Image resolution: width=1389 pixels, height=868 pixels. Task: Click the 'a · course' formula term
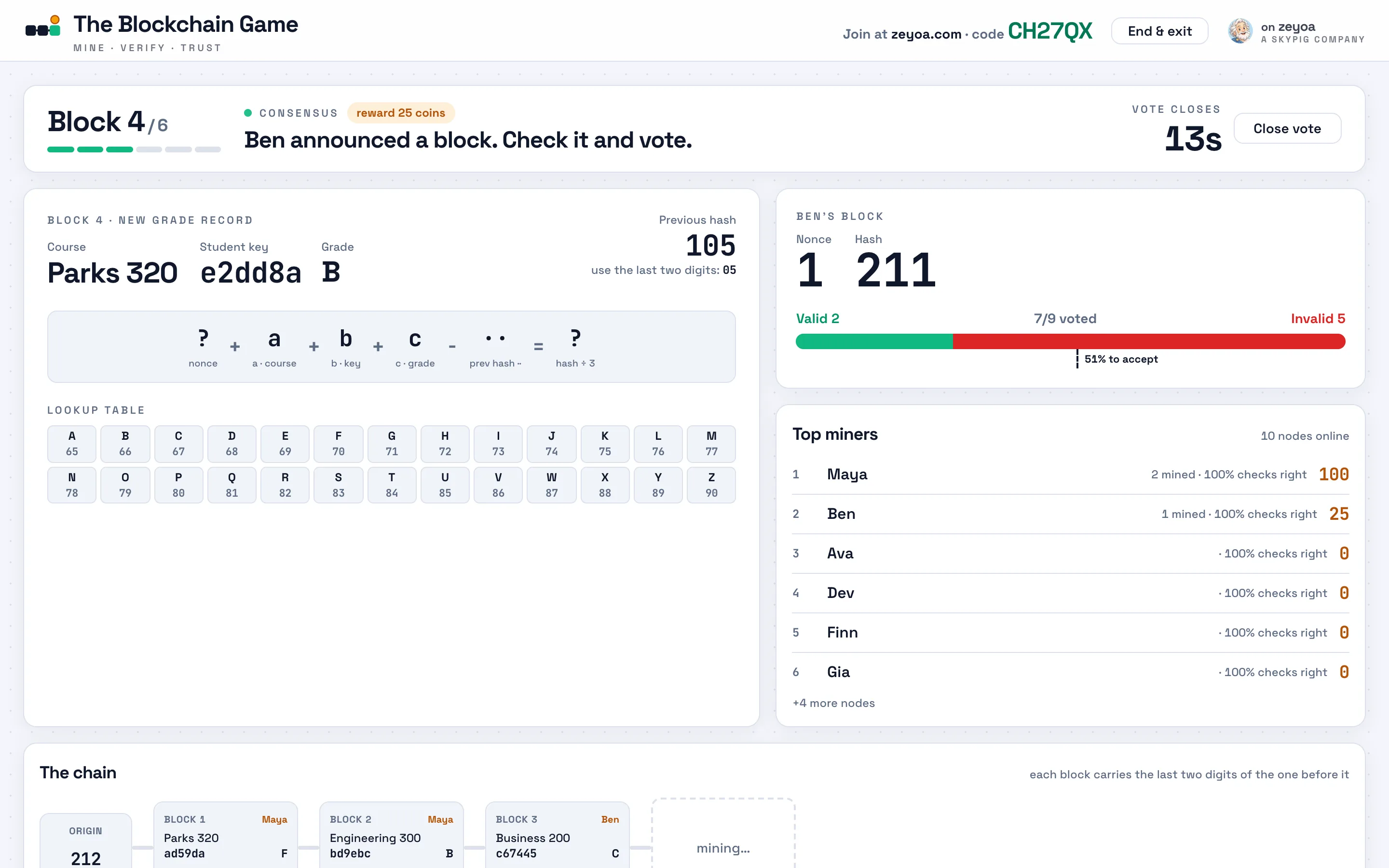274,347
